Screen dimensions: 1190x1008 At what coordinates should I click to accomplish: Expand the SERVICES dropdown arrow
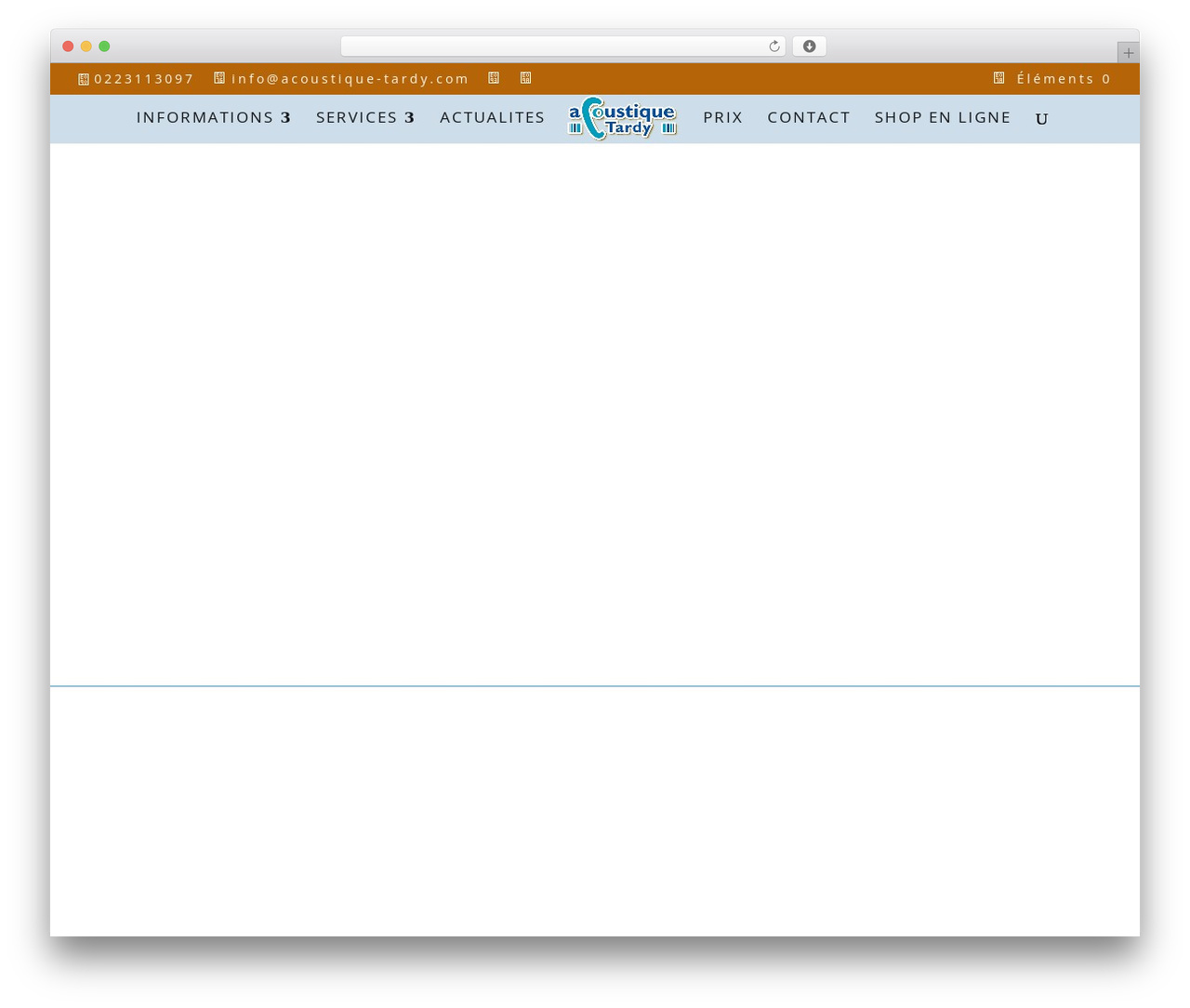(409, 118)
